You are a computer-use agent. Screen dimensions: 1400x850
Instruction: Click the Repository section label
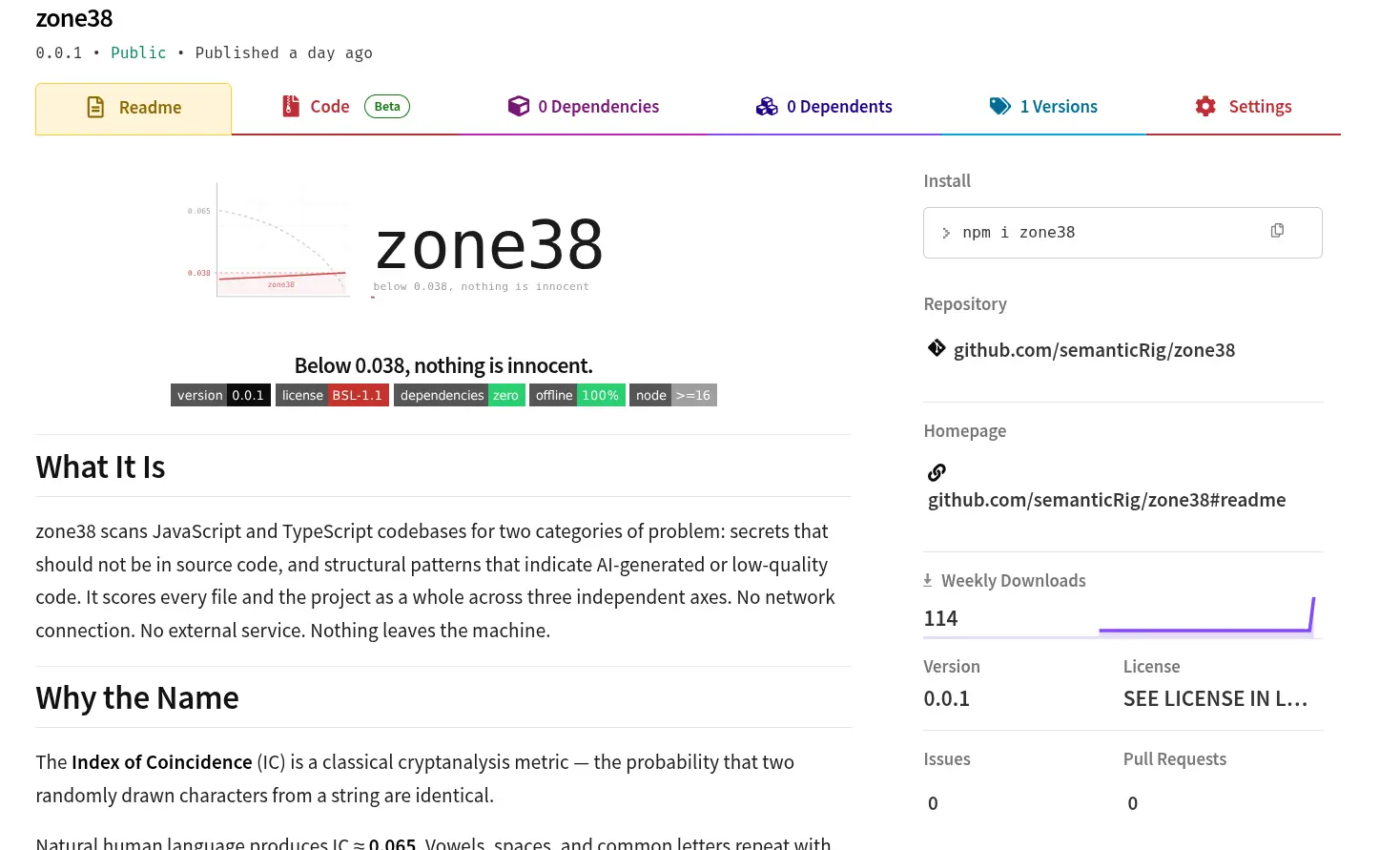click(x=965, y=304)
